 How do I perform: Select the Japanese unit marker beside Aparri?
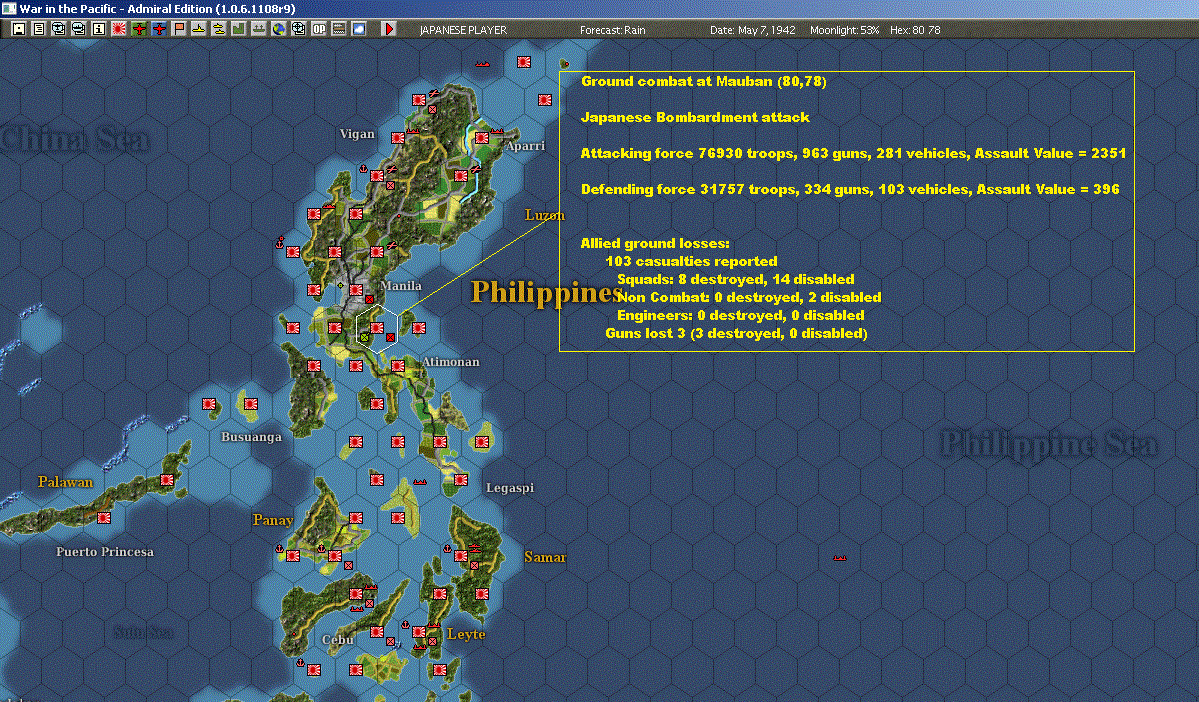coord(482,138)
